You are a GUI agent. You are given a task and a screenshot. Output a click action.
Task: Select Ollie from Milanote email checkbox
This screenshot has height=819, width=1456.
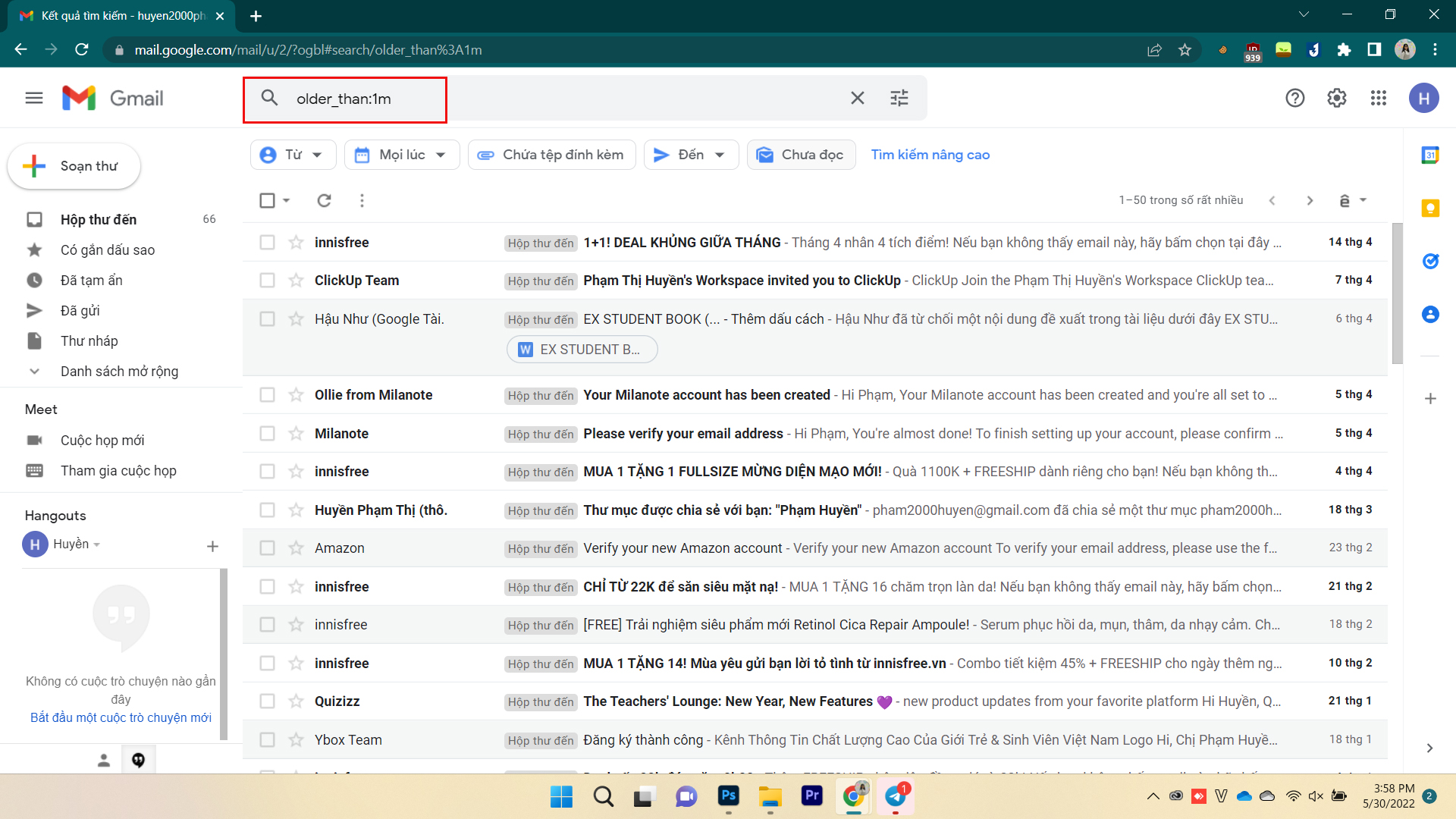coord(267,394)
